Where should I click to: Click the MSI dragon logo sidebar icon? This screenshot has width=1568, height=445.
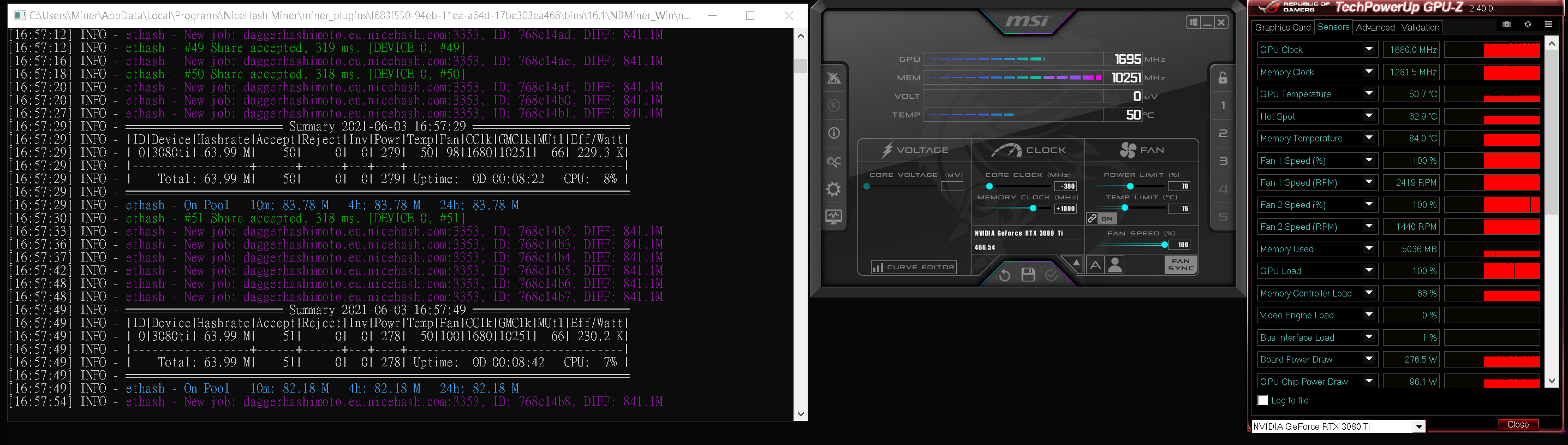(x=833, y=78)
